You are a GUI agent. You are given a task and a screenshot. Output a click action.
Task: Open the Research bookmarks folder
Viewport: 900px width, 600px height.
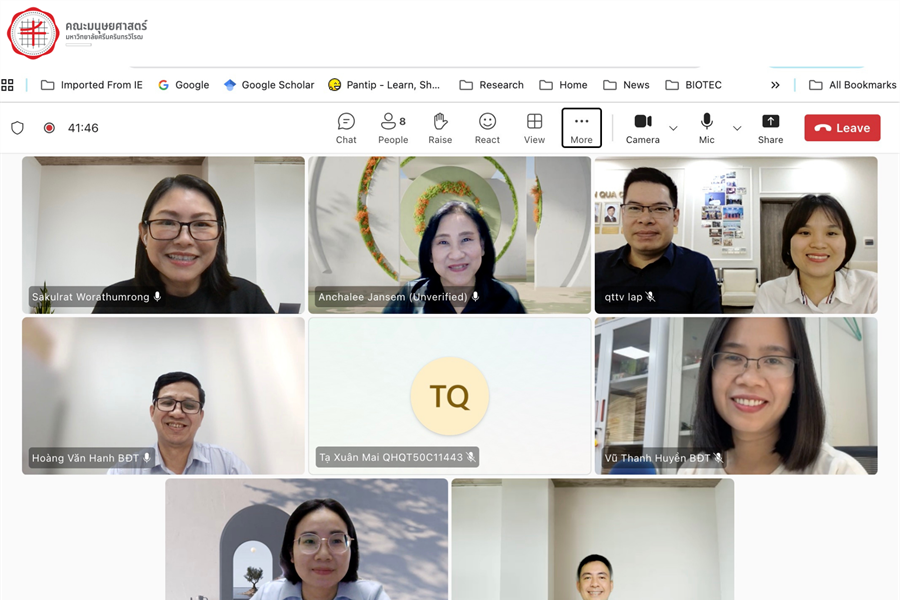coord(491,85)
